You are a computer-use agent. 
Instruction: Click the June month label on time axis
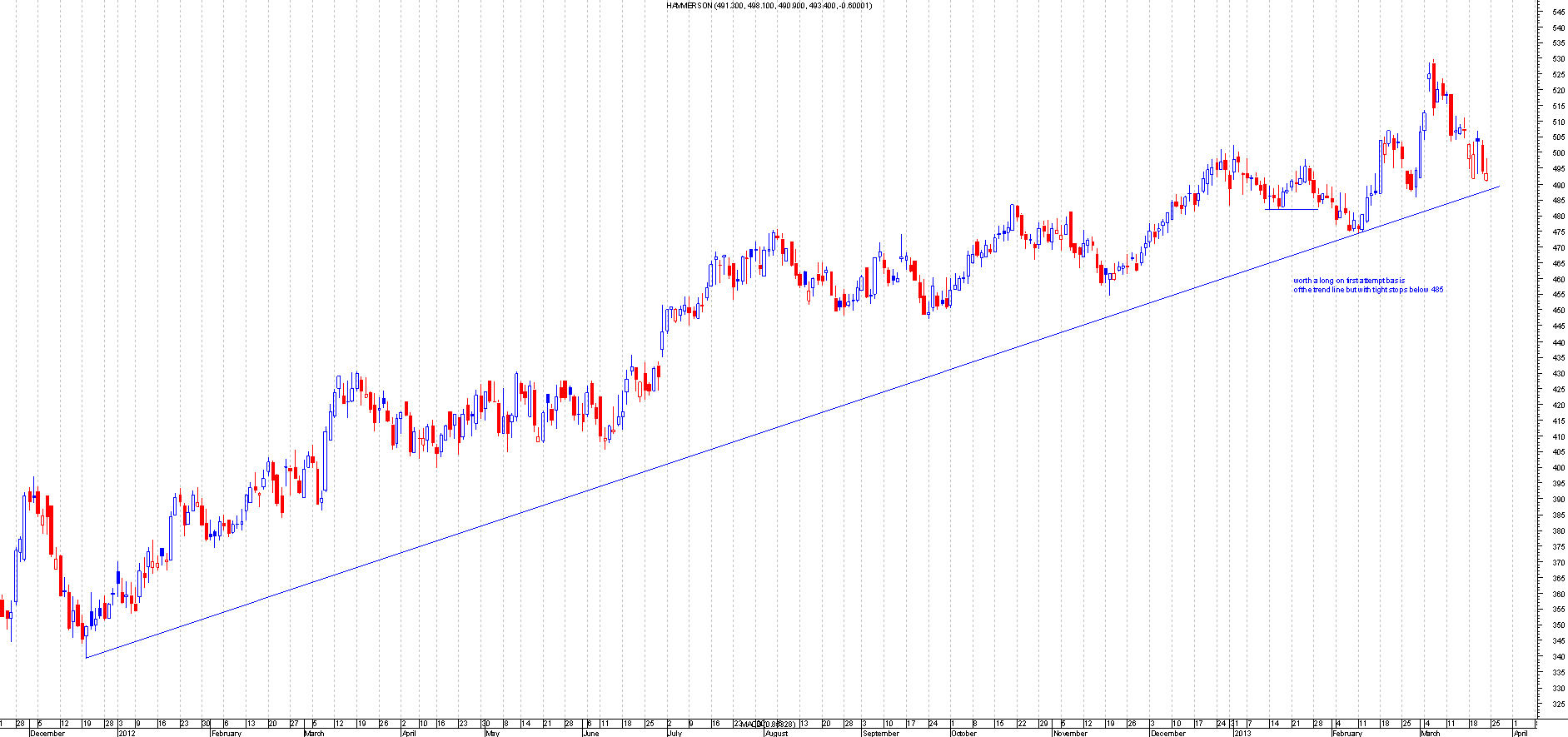tap(590, 733)
